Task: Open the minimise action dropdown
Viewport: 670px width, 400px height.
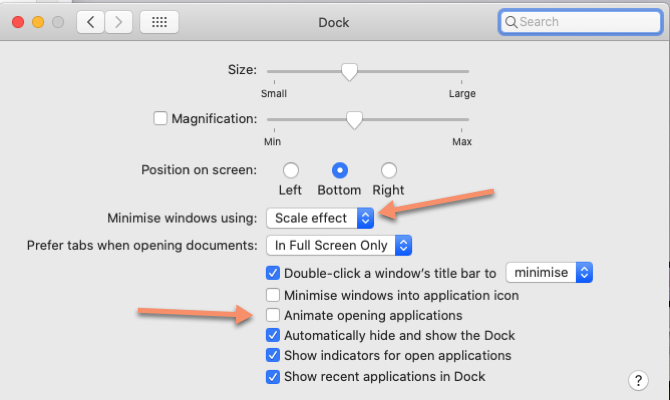Action: point(550,272)
